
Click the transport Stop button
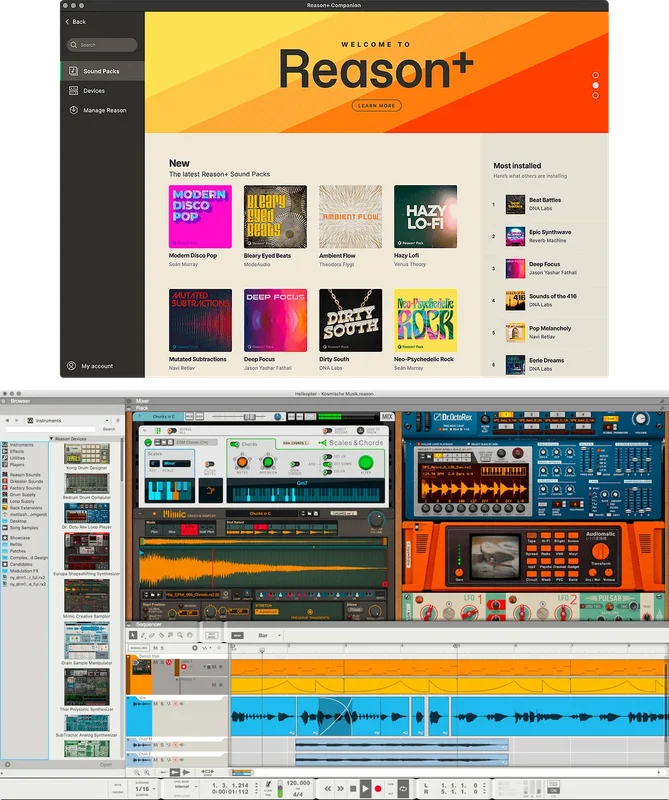(353, 788)
